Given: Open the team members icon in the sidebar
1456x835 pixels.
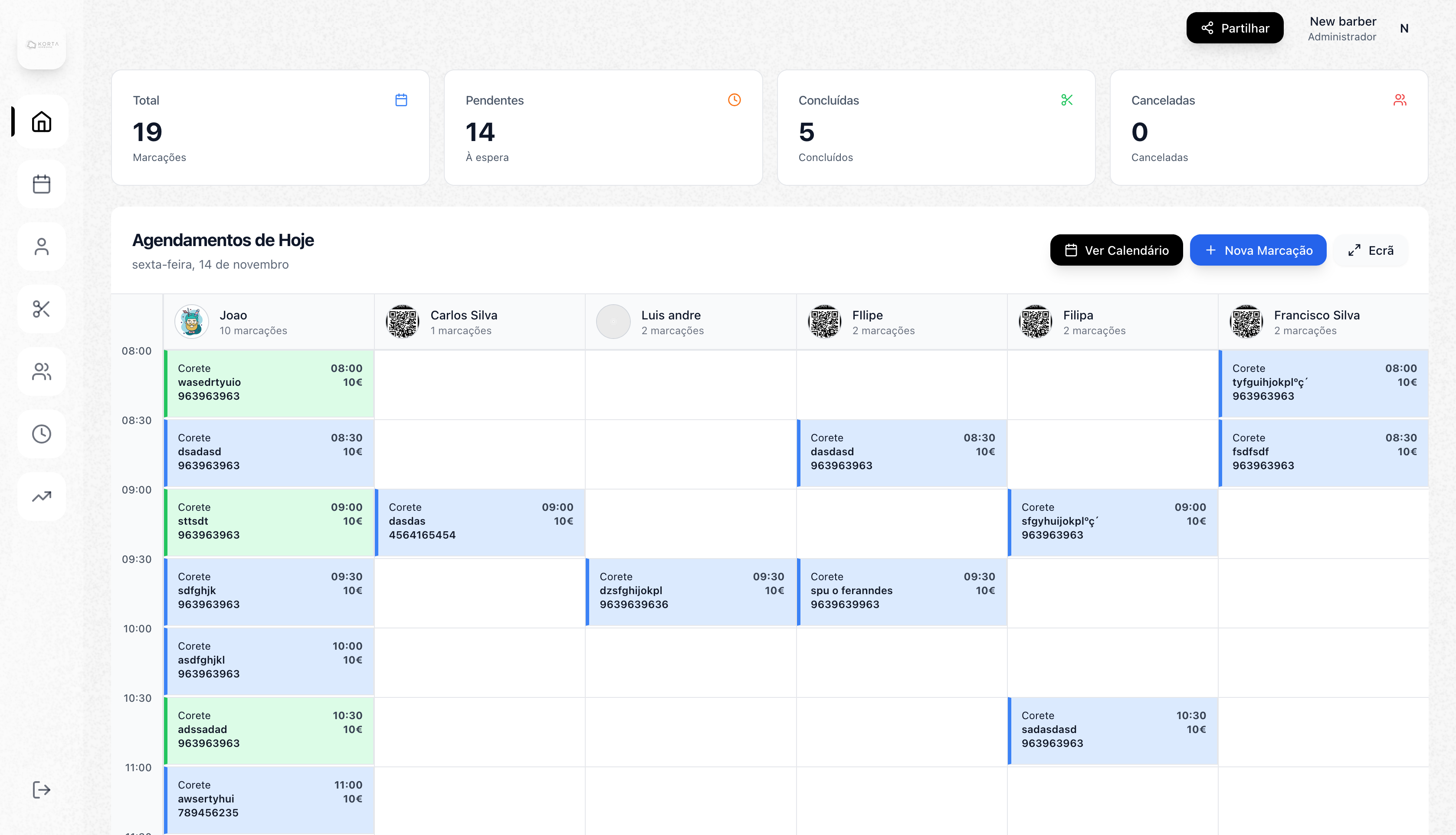Looking at the screenshot, I should [41, 371].
